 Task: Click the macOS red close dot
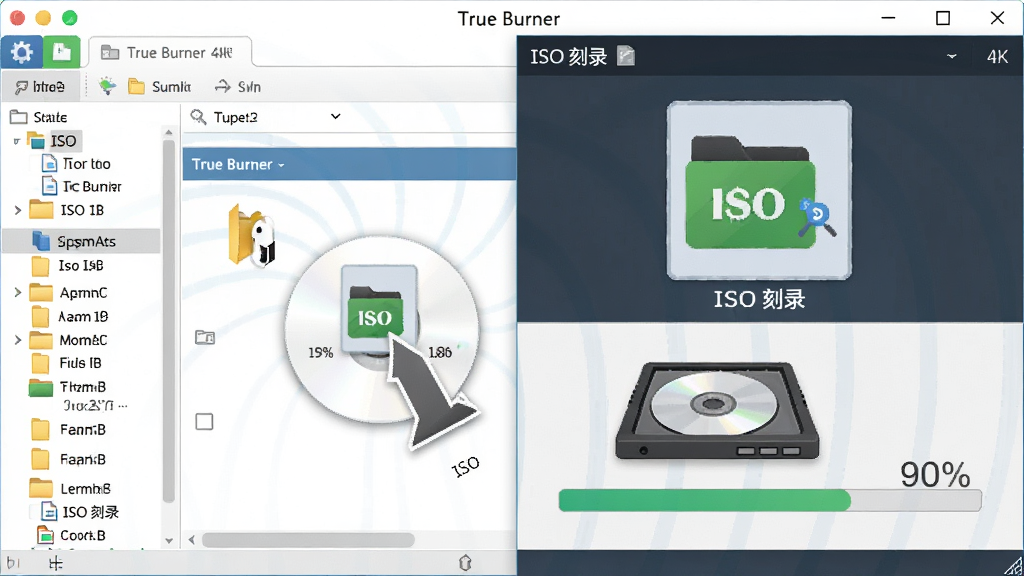click(x=18, y=18)
